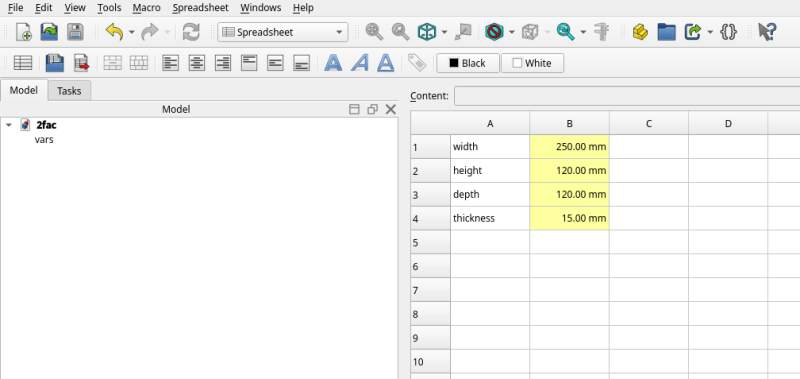Click the curly braces varset icon

[x=729, y=32]
